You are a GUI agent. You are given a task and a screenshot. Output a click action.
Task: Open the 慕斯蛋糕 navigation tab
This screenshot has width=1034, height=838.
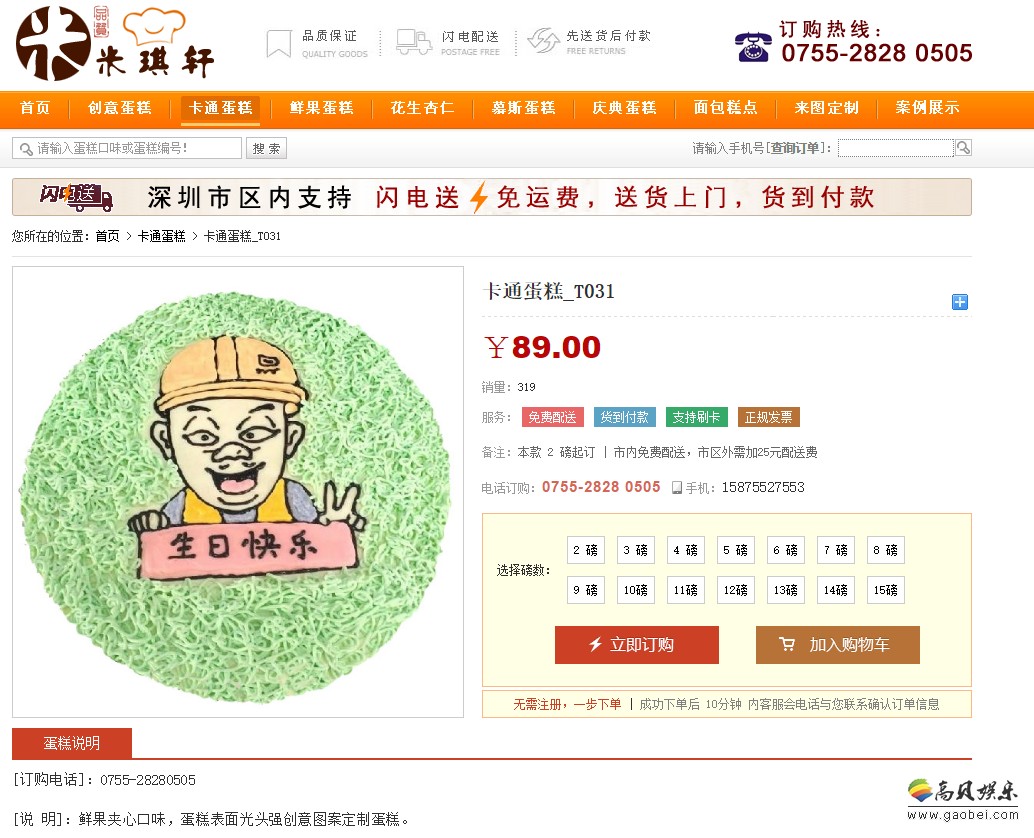(524, 108)
